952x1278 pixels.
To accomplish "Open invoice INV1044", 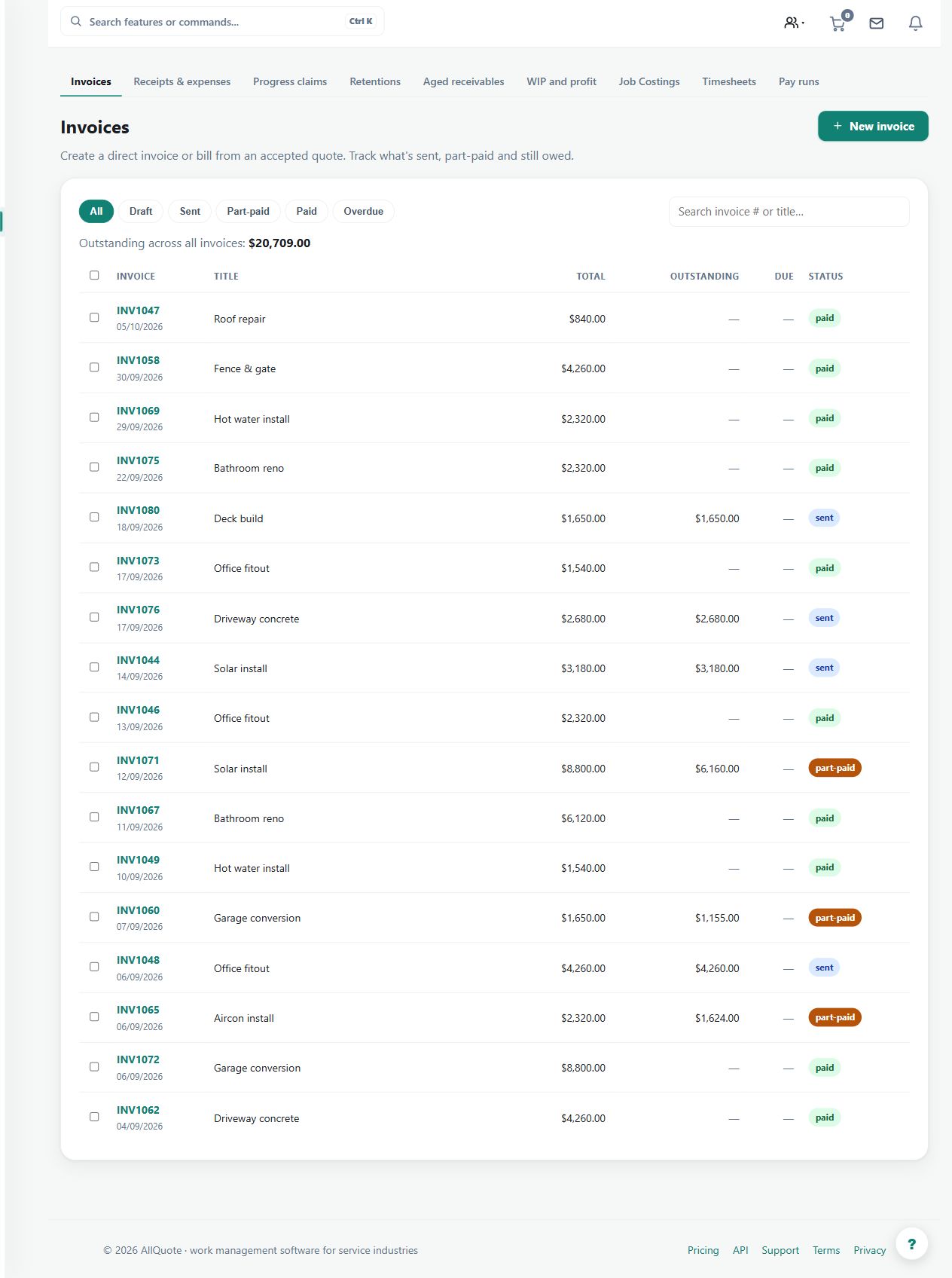I will [x=138, y=660].
